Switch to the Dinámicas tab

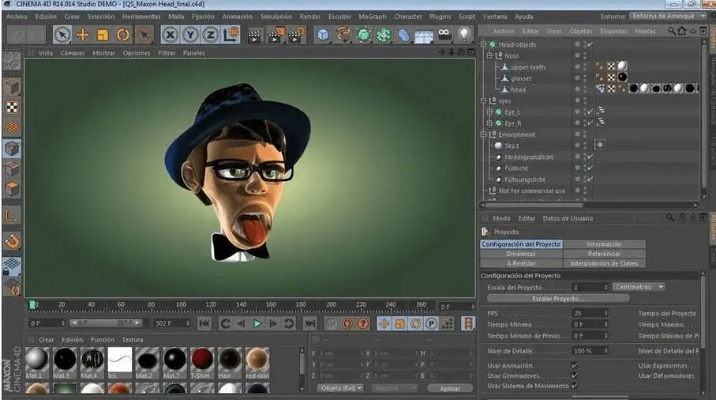521,253
